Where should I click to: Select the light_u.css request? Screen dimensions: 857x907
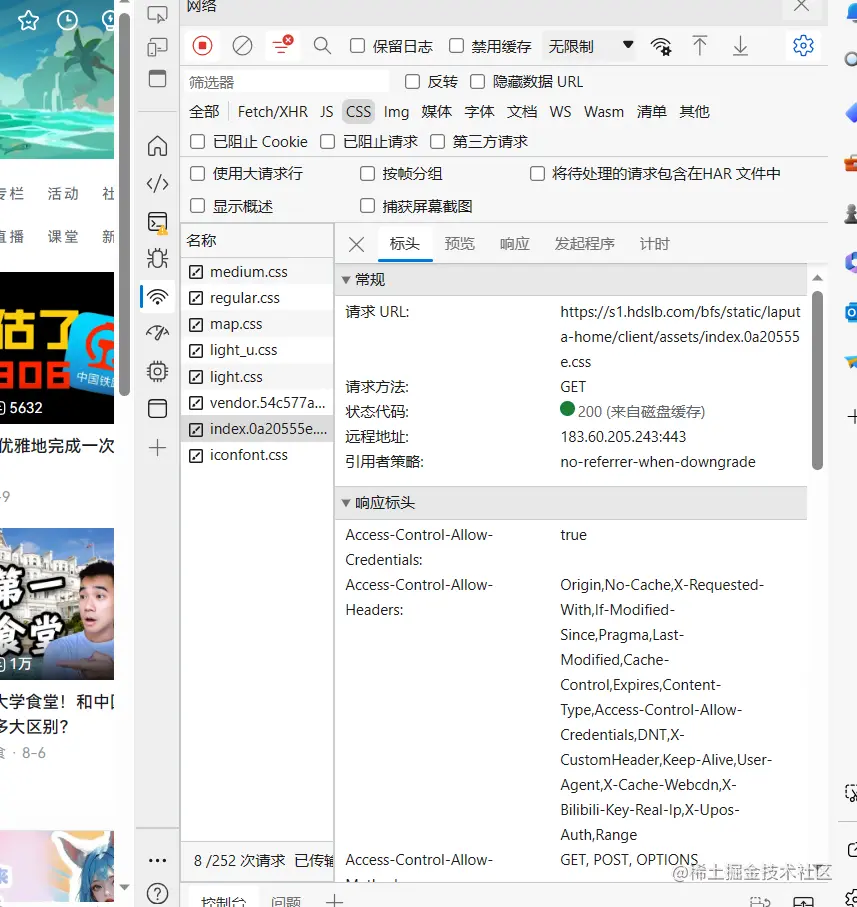point(257,350)
